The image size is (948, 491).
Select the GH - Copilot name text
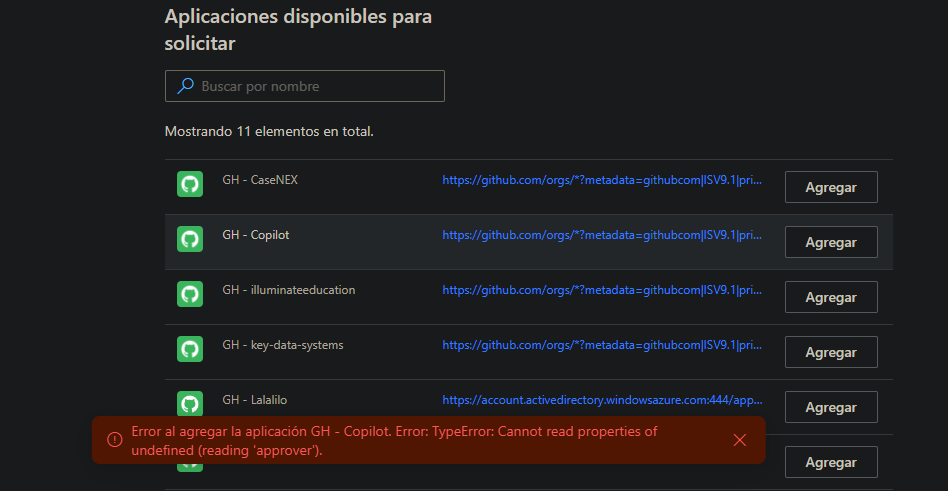[256, 235]
